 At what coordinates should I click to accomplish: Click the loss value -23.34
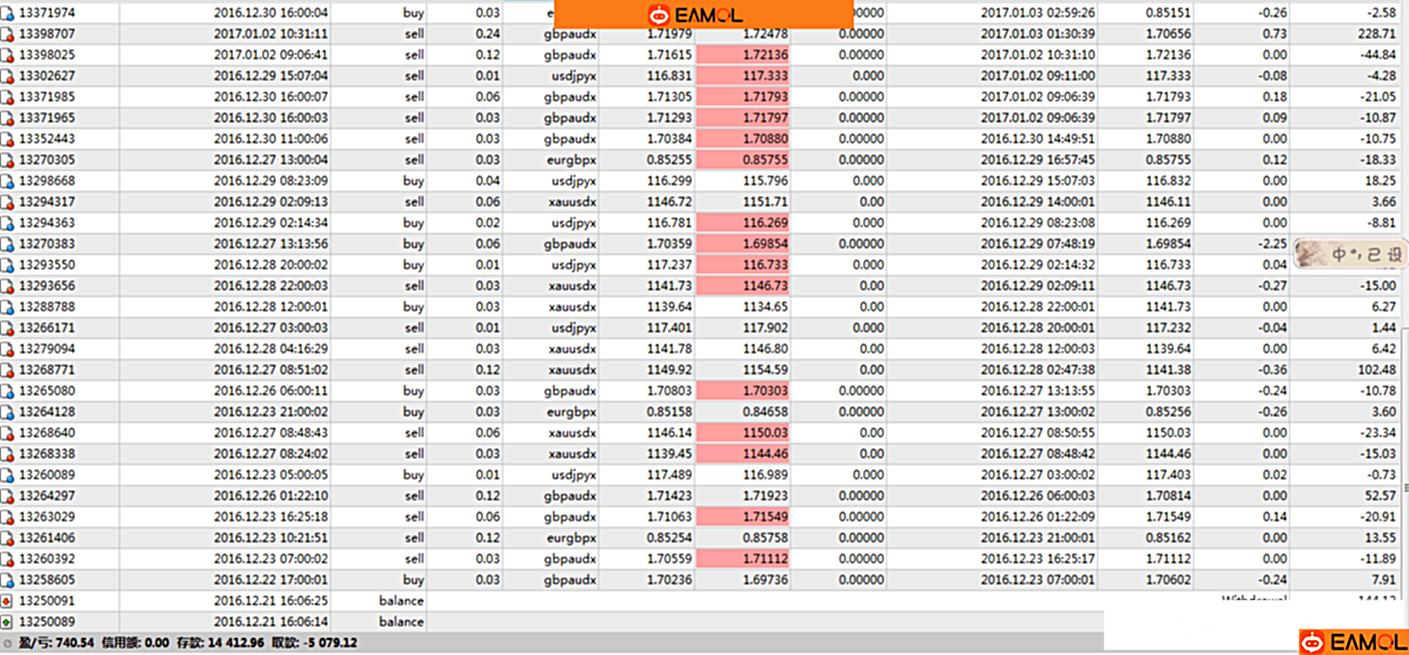(x=1378, y=433)
